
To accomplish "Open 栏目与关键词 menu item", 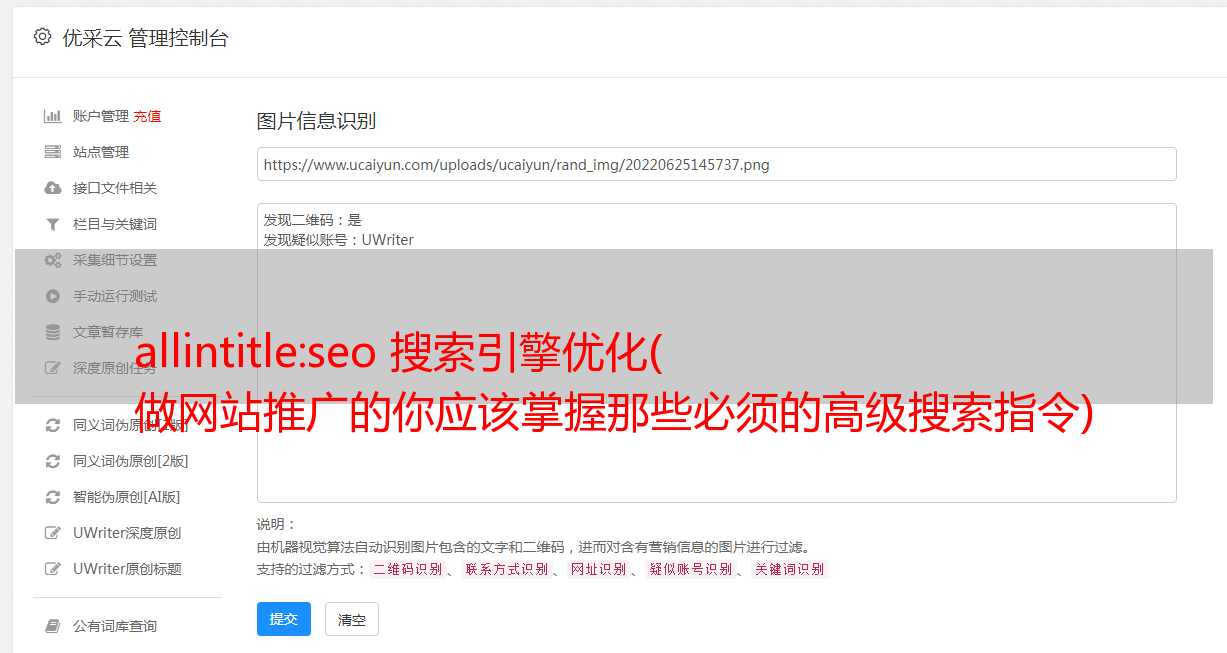I will (115, 224).
